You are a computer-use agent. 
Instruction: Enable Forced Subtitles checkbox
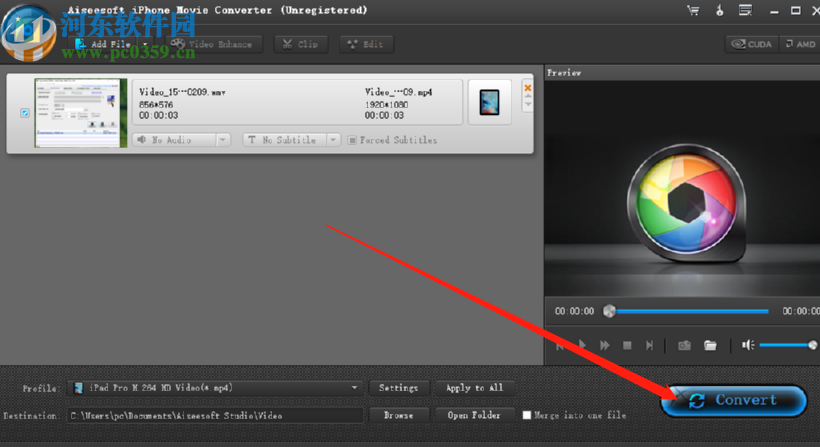(352, 140)
